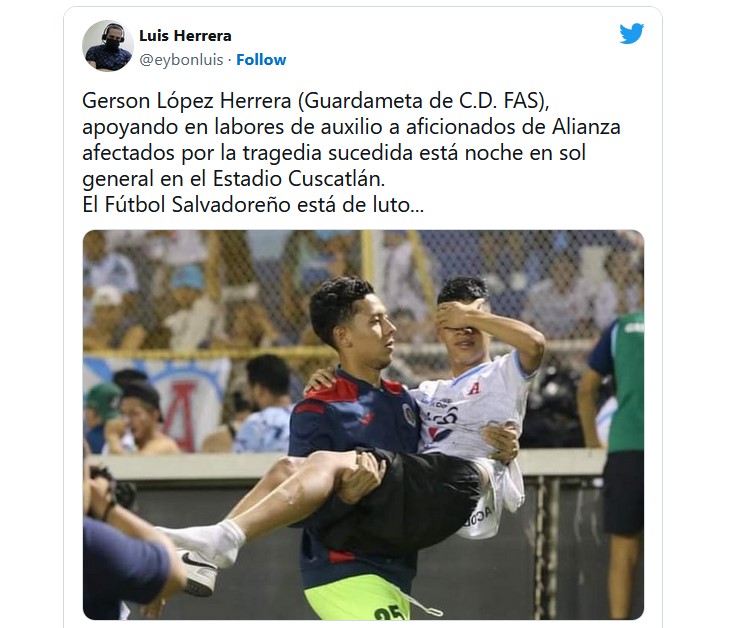Screen dimensions: 741x628
Task: Click the FAS badge on the navy shirt
Action: [x=409, y=415]
